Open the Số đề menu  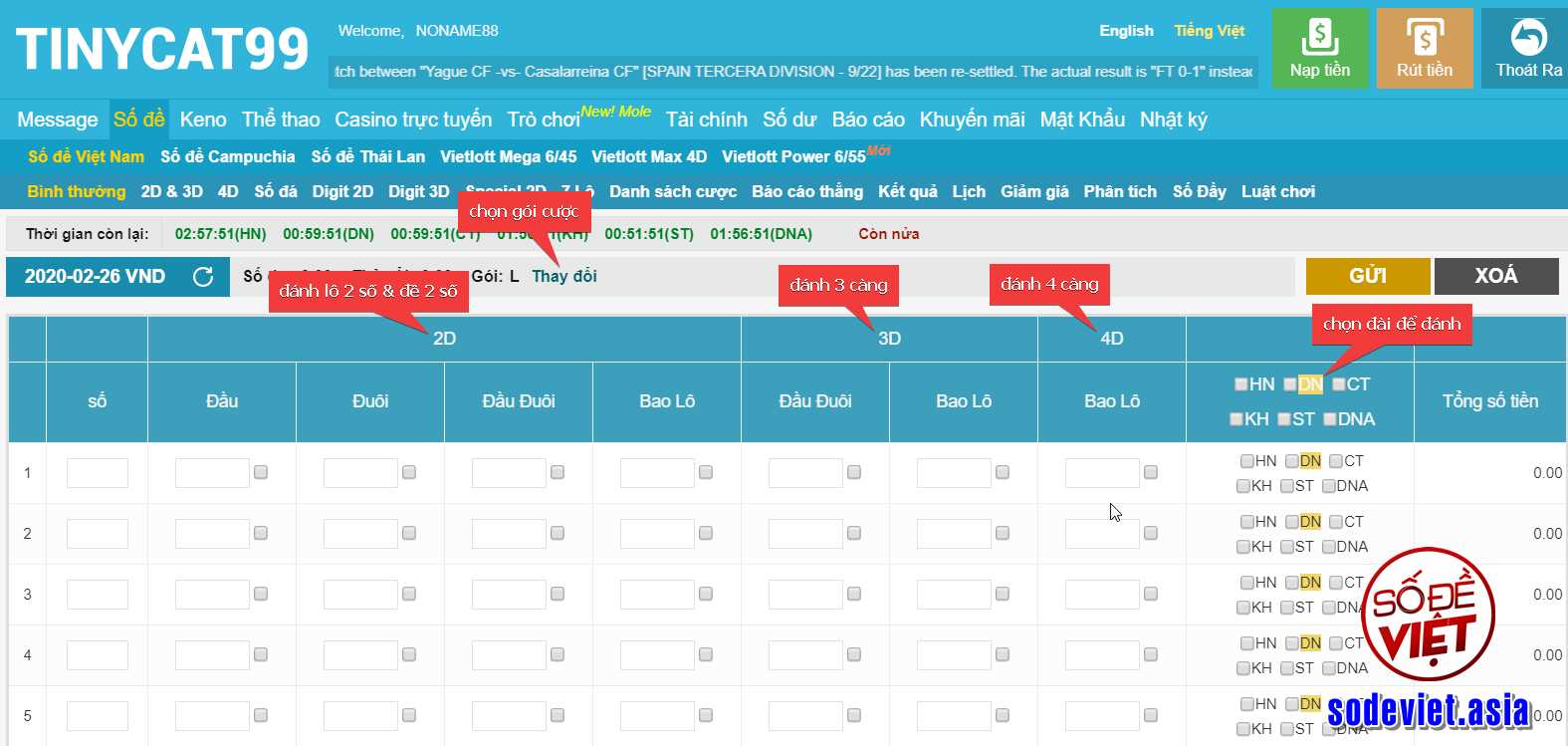pos(139,120)
